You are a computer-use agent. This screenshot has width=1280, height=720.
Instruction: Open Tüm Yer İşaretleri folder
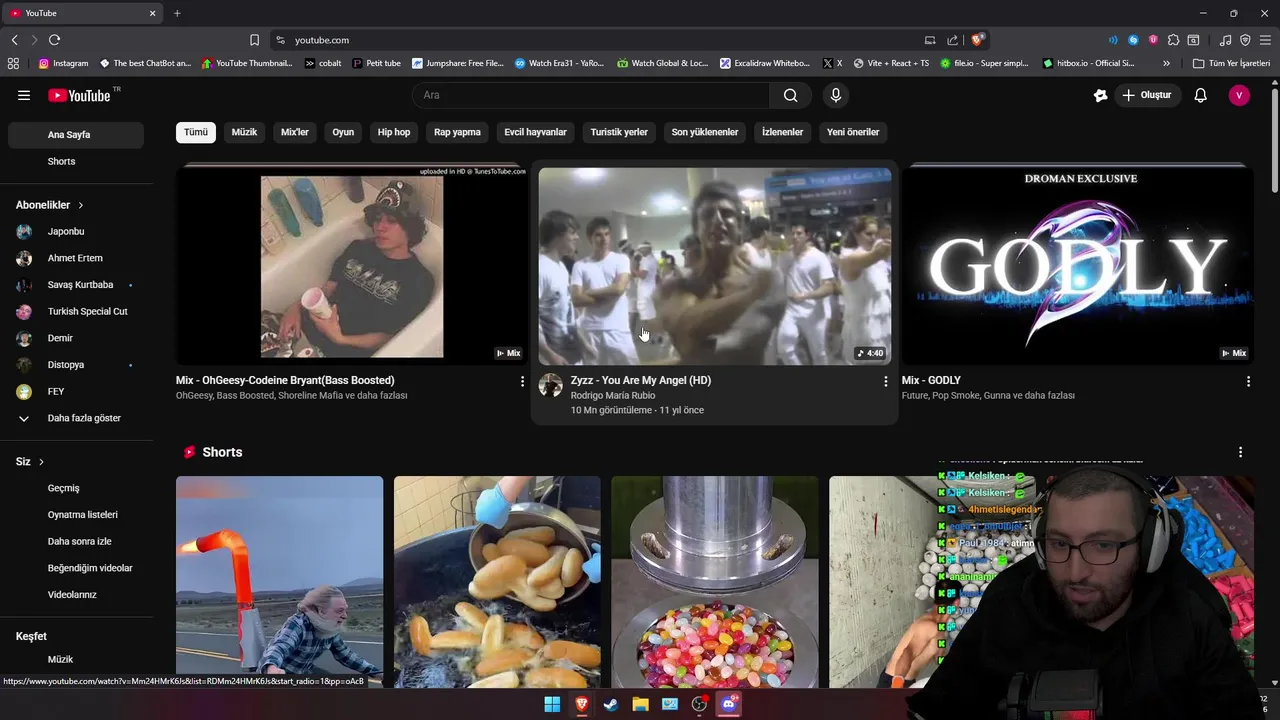point(1232,63)
